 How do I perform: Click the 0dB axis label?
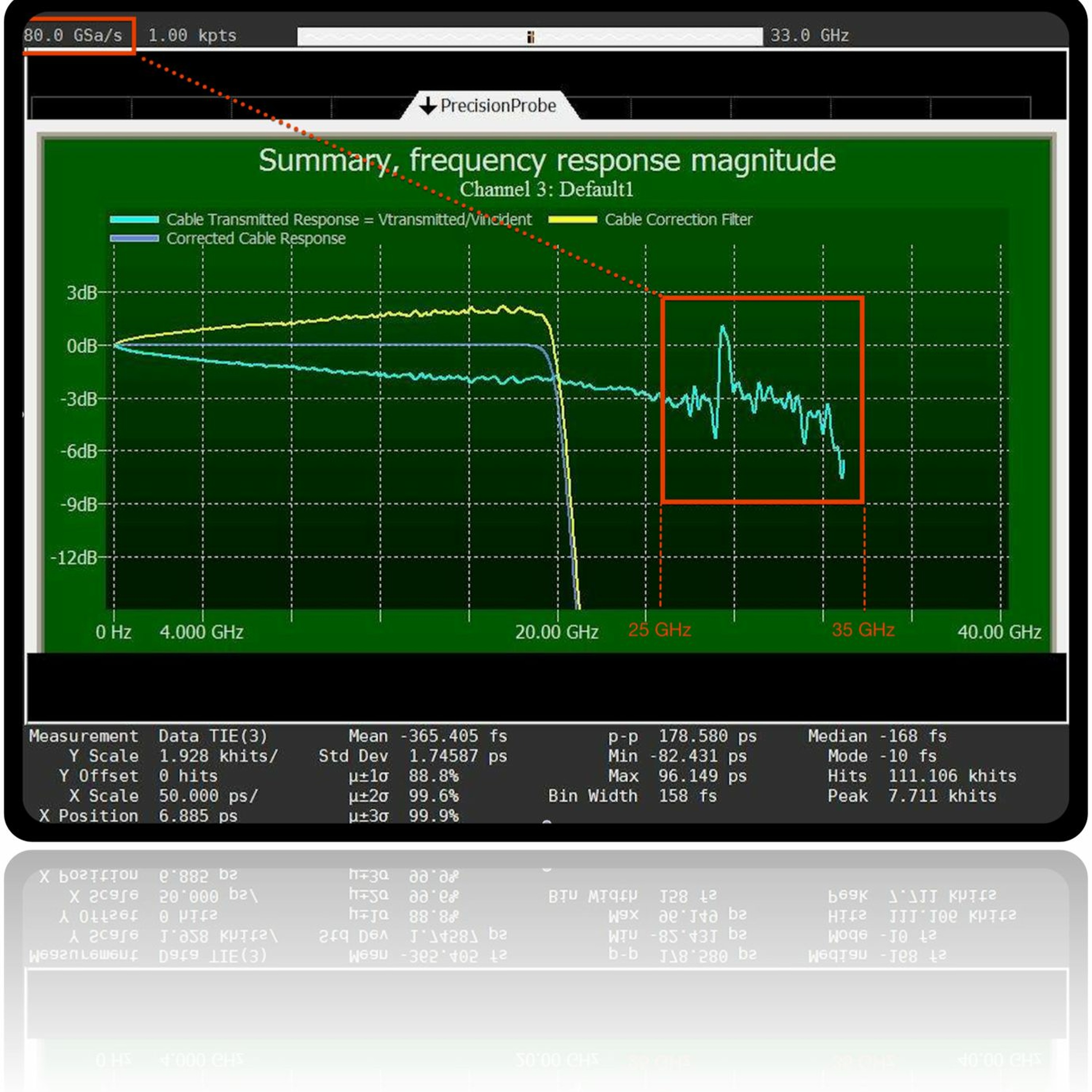82,345
